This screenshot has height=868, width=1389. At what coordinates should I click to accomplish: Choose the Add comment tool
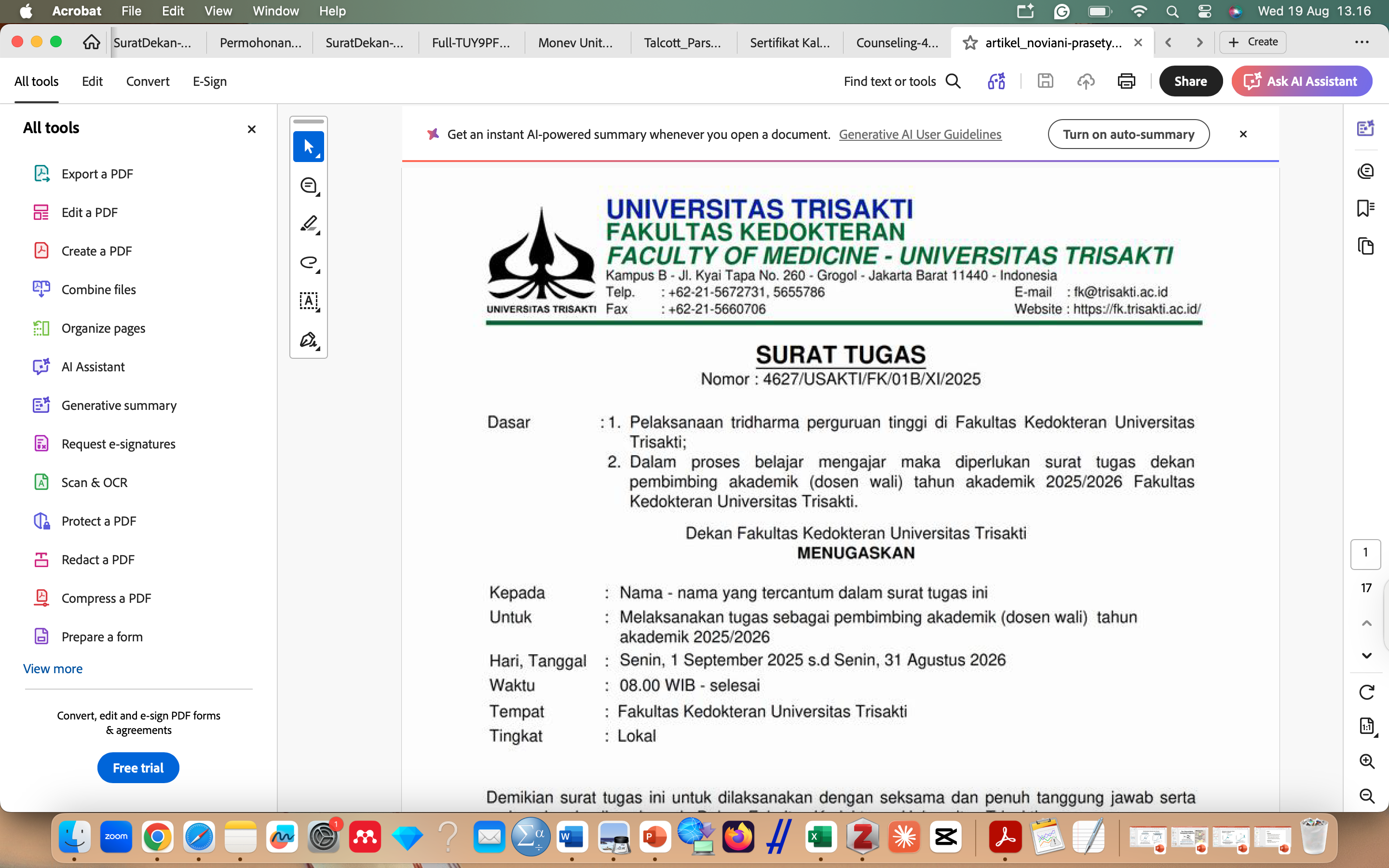click(309, 186)
